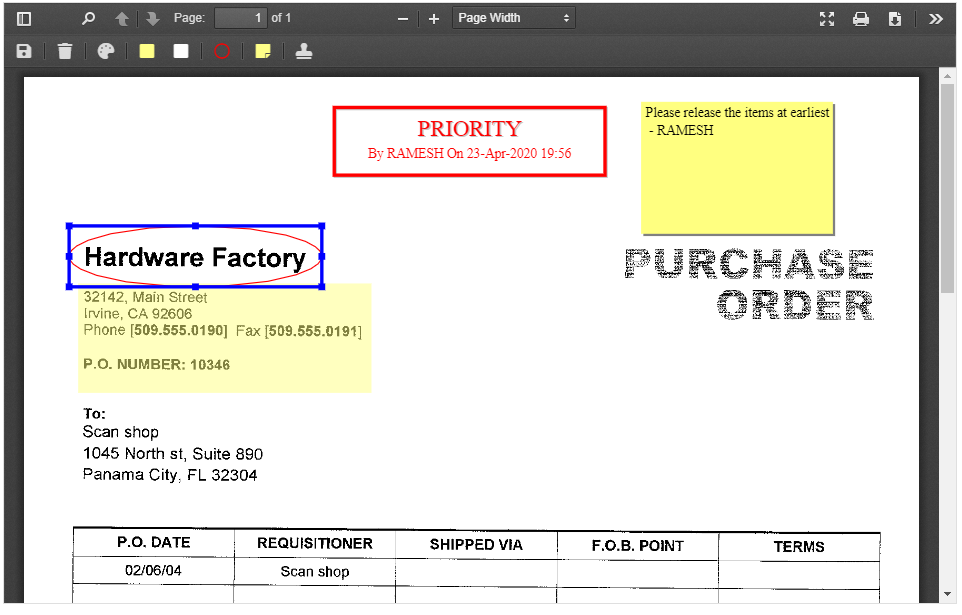Print the purchase order document
The image size is (962, 615).
tap(860, 18)
